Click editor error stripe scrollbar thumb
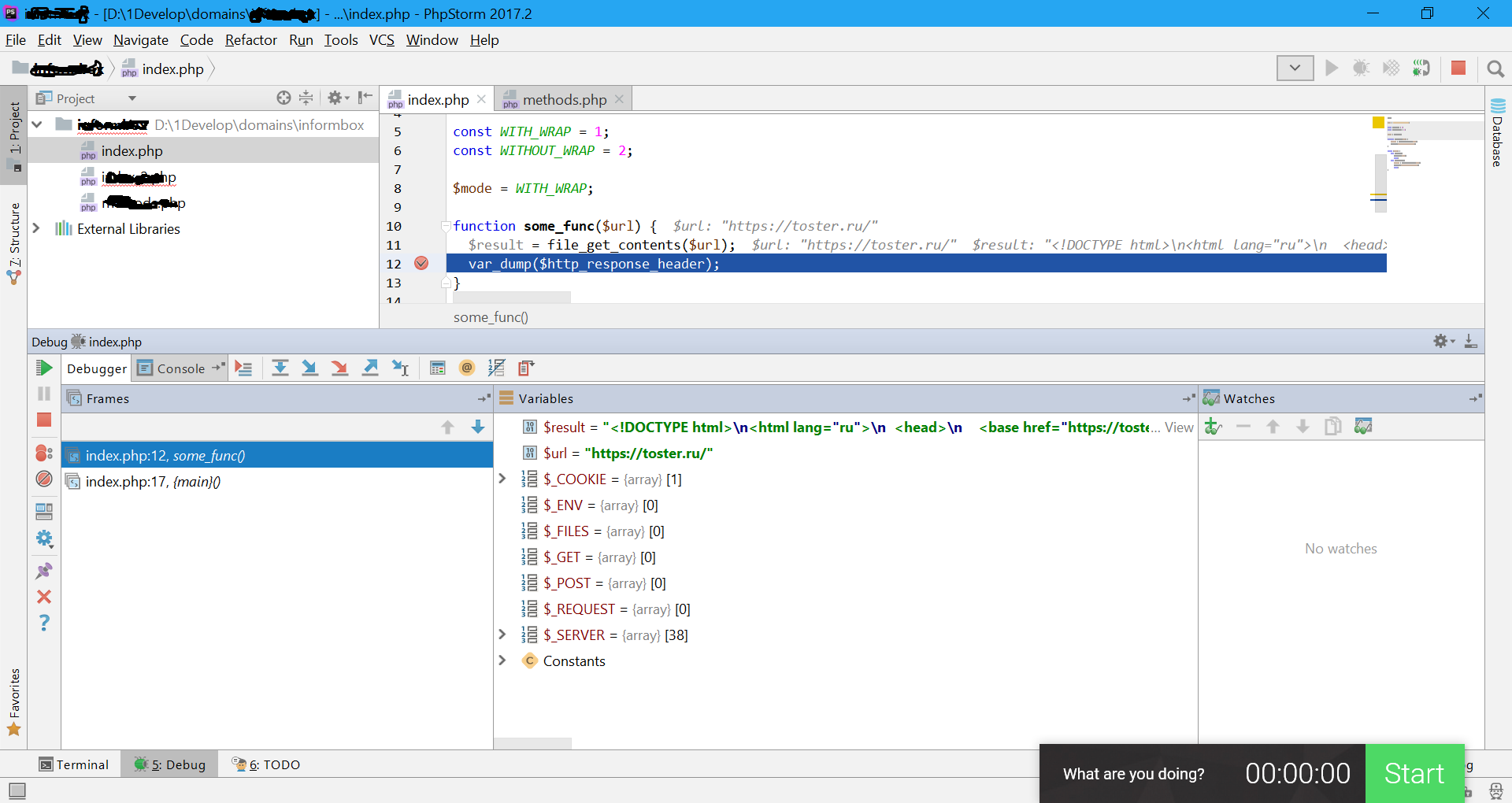 (x=1380, y=183)
